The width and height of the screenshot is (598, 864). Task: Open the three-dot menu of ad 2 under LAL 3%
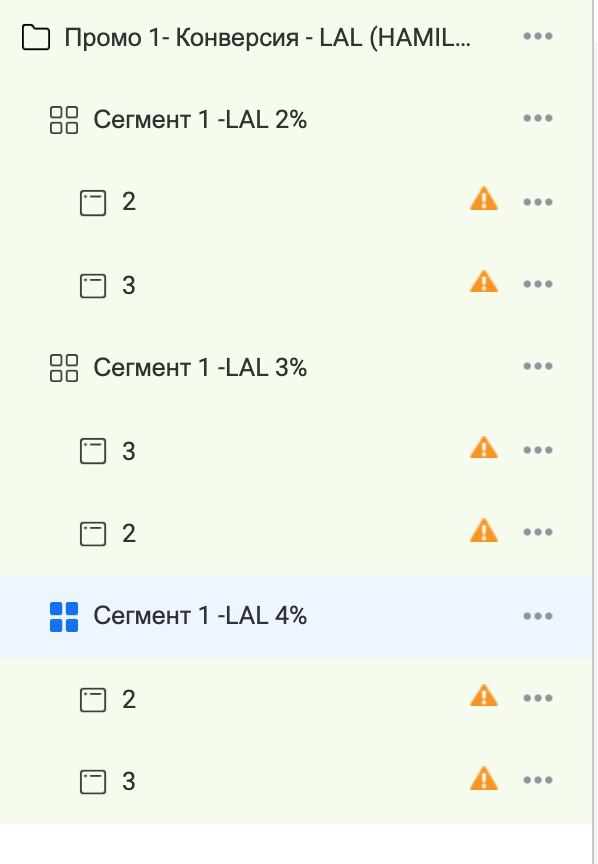[538, 532]
